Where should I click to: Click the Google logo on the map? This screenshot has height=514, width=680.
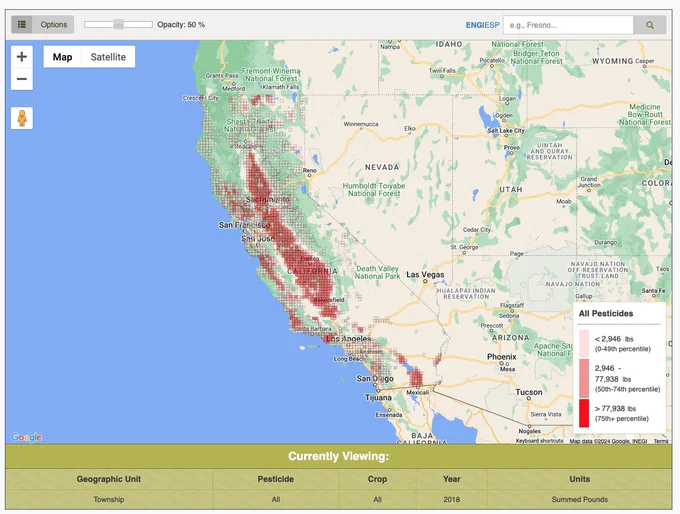click(26, 437)
